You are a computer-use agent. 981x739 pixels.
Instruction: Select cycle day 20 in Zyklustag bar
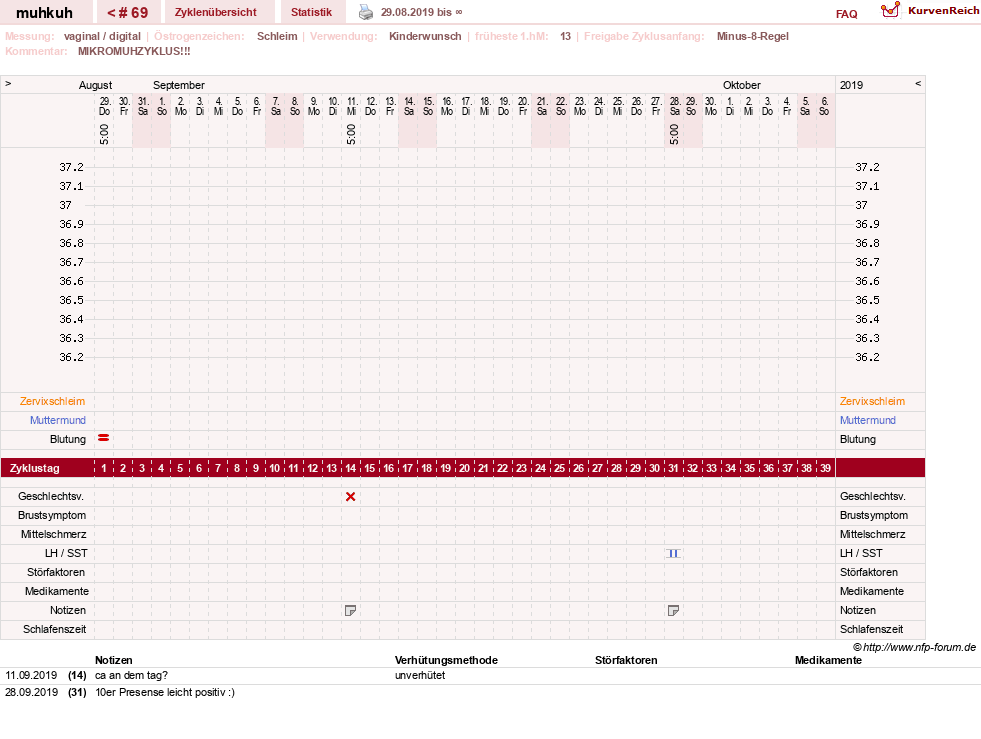(464, 468)
